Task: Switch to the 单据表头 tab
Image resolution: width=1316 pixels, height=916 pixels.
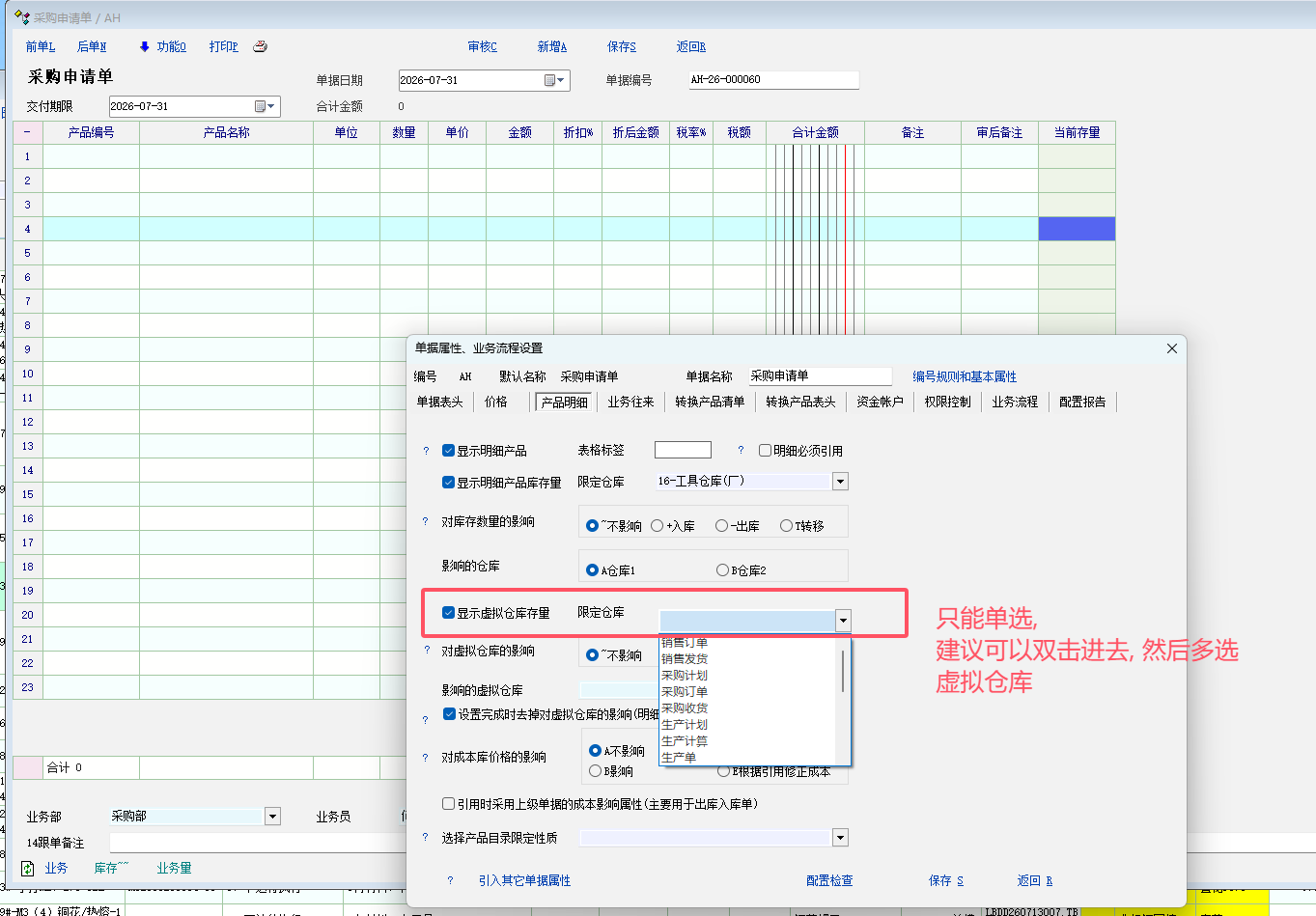Action: pyautogui.click(x=440, y=402)
